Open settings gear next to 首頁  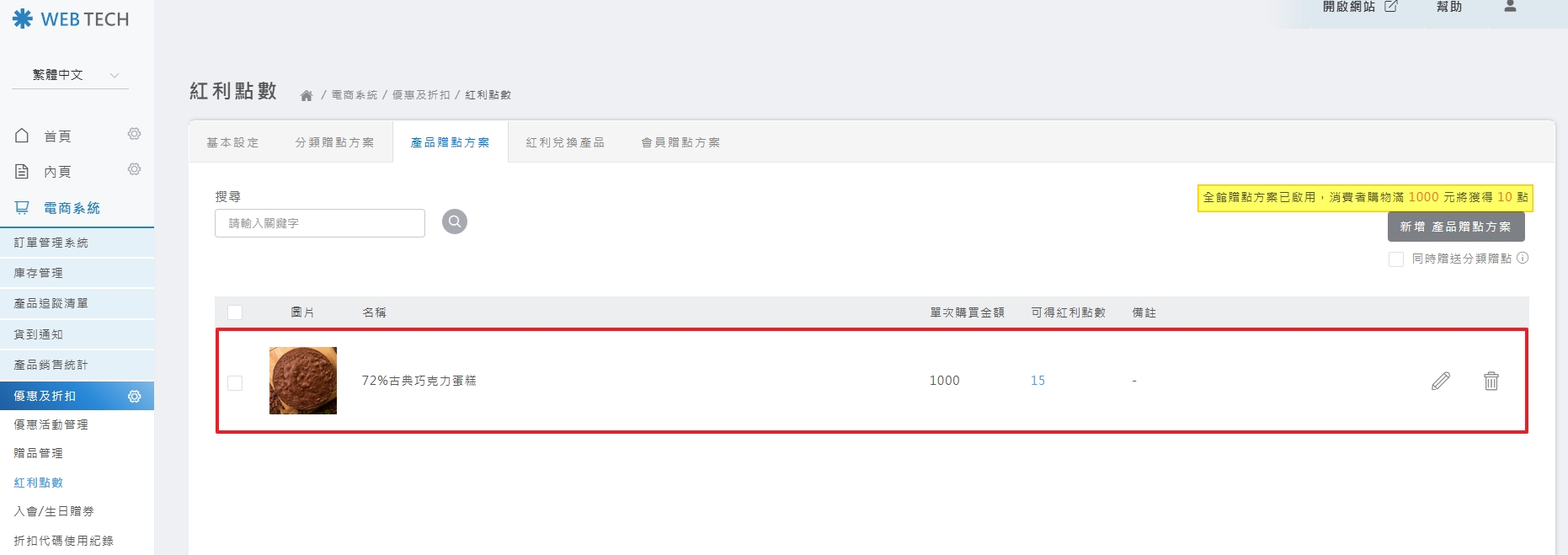pyautogui.click(x=134, y=134)
